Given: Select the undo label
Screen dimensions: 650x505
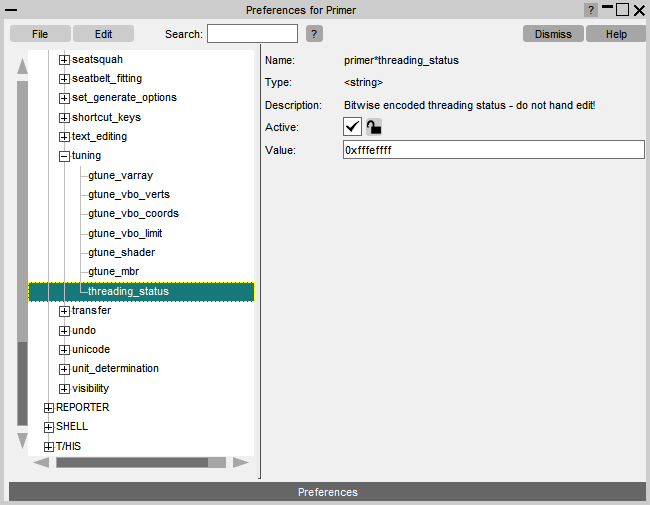Looking at the screenshot, I should [84, 330].
